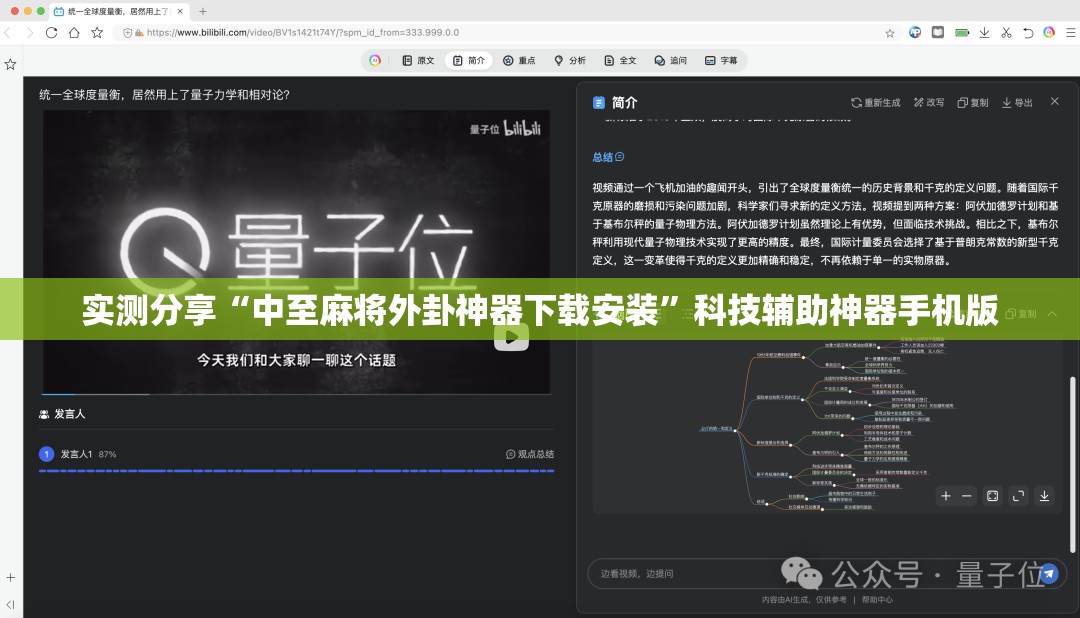Viewport: 1080px width, 618px height.
Task: Reload the page with the refresh icon
Action: pyautogui.click(x=52, y=32)
